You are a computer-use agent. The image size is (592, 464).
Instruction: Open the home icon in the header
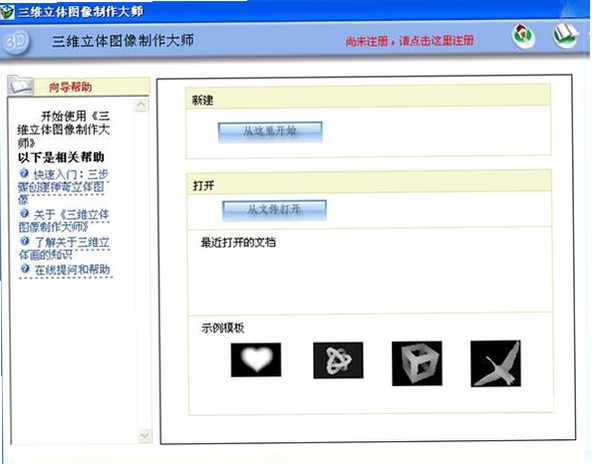click(x=523, y=36)
